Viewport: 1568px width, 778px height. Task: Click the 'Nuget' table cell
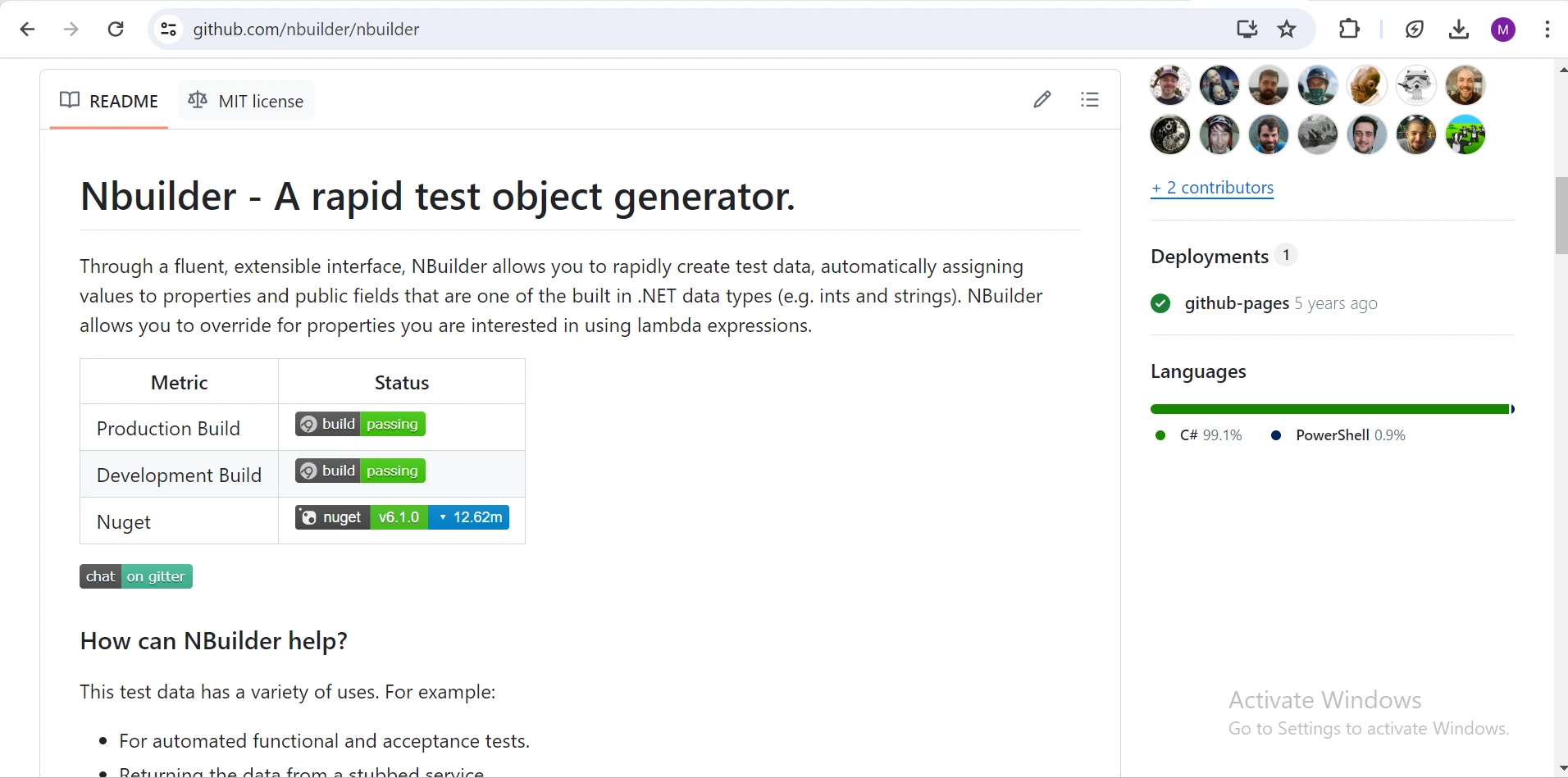179,521
